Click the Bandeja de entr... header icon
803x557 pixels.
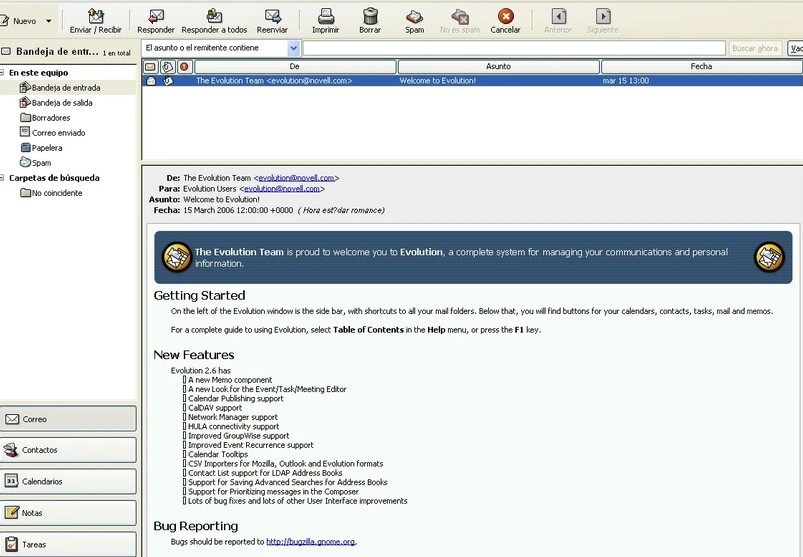click(6, 51)
